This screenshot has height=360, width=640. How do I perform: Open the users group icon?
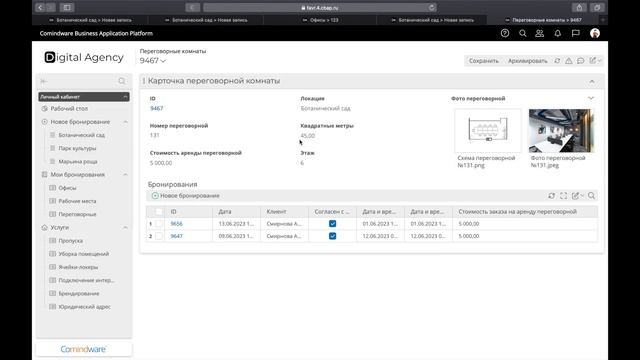point(540,33)
